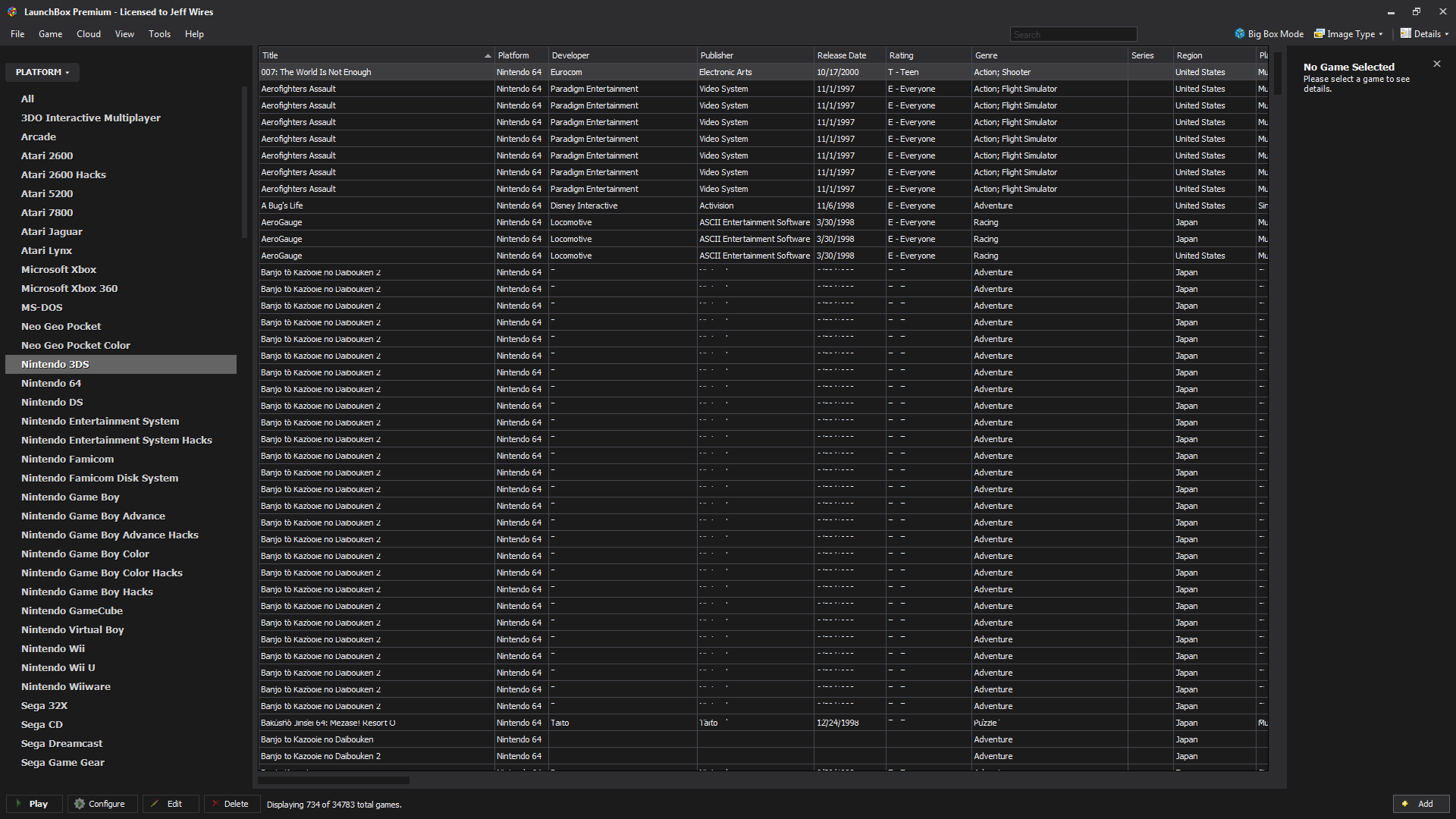The height and width of the screenshot is (819, 1456).
Task: Click the Delete button text
Action: click(236, 804)
